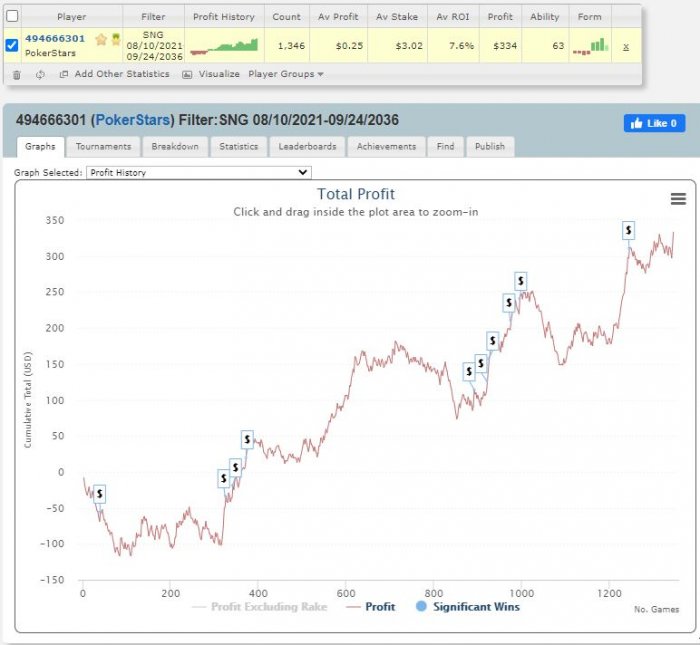Open player 494666301 profile link

[55, 38]
